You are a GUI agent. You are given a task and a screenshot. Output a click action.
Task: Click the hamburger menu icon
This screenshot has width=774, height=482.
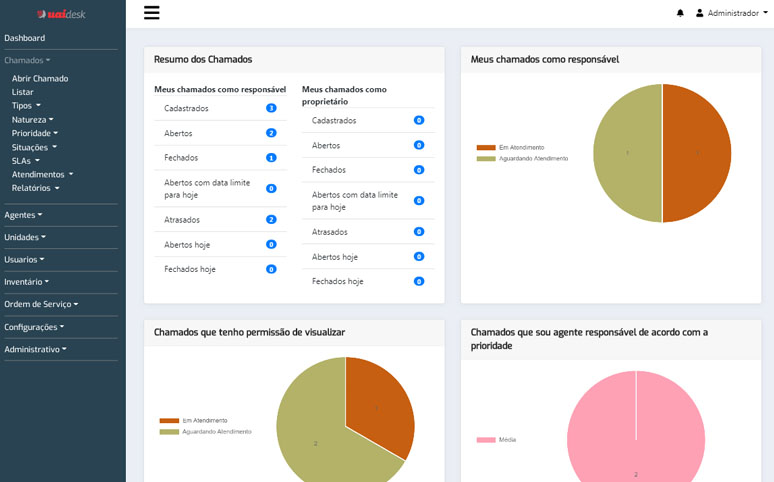152,13
